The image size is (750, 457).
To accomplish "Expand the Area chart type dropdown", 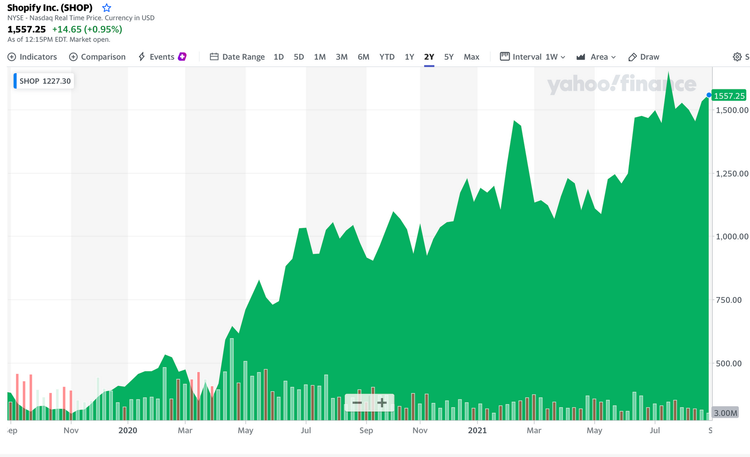I will point(596,57).
